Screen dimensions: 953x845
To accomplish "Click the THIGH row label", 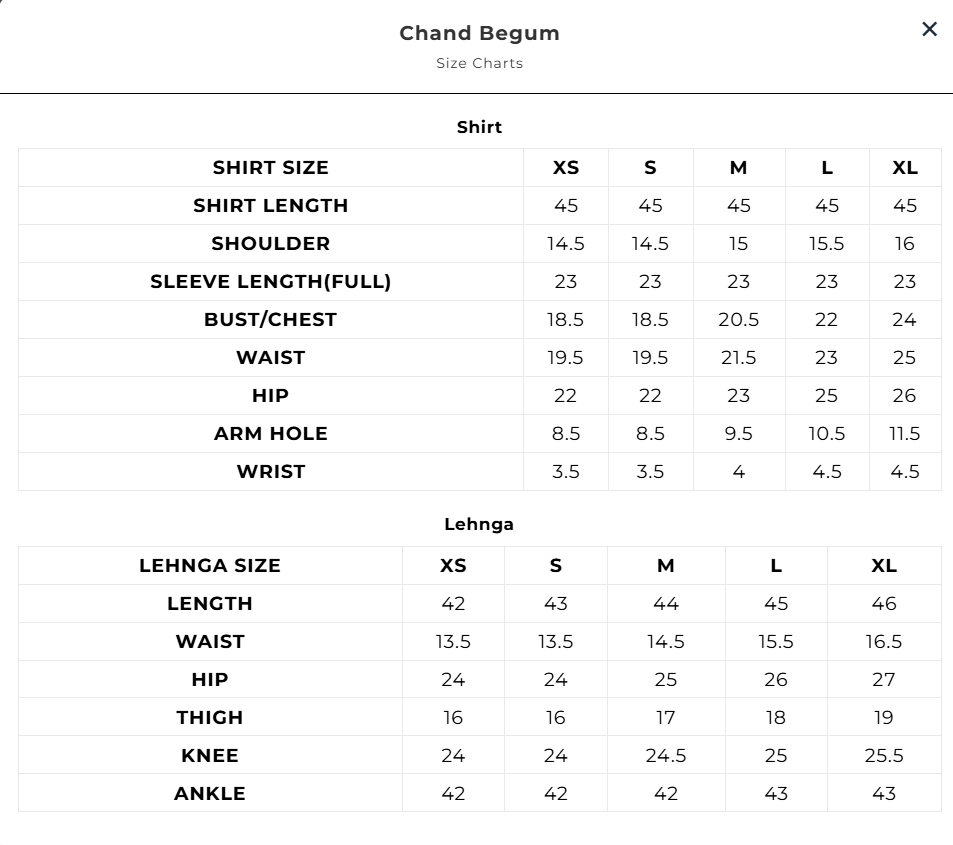I will (x=210, y=718).
